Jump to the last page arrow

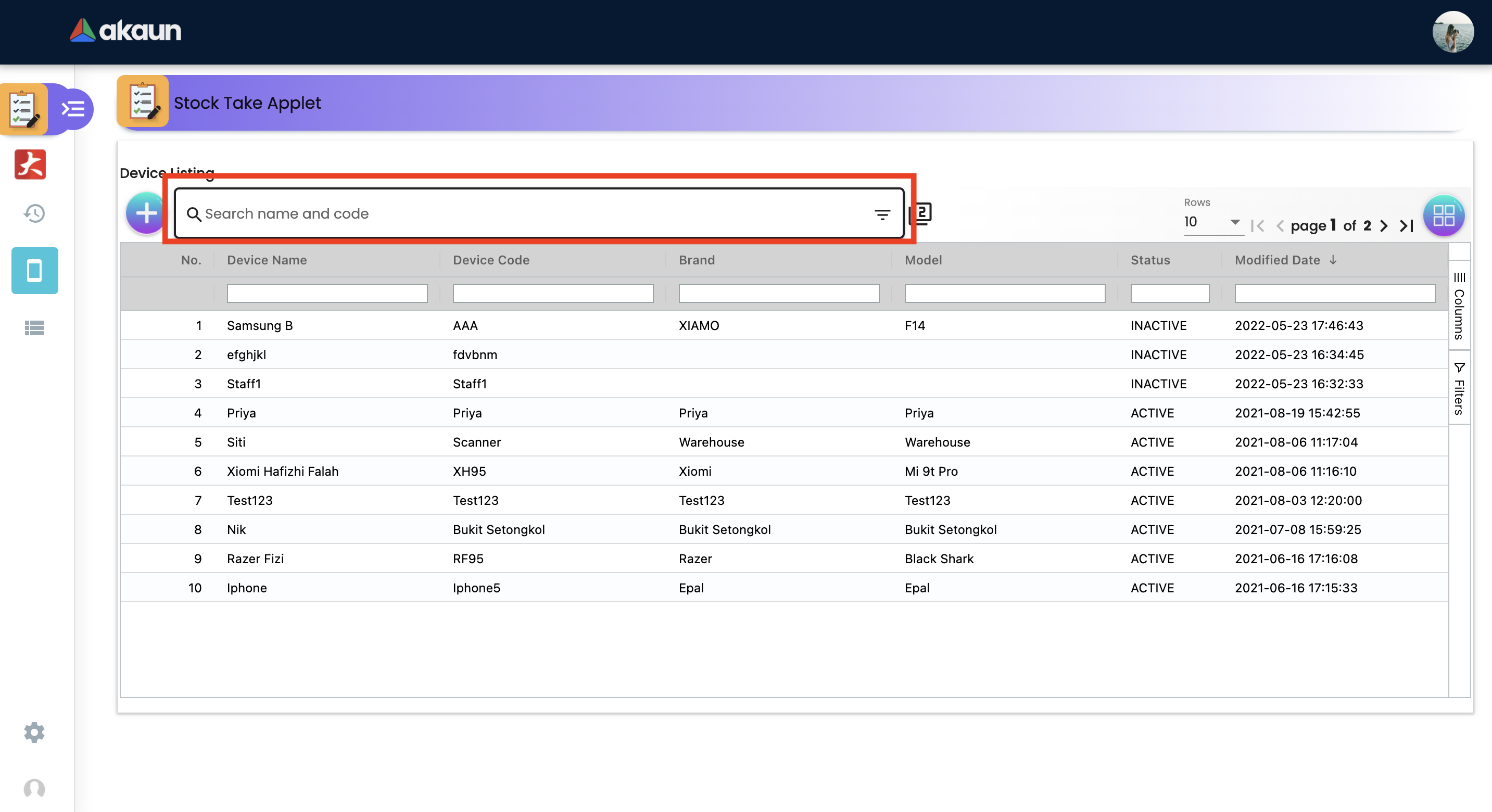coord(1406,226)
